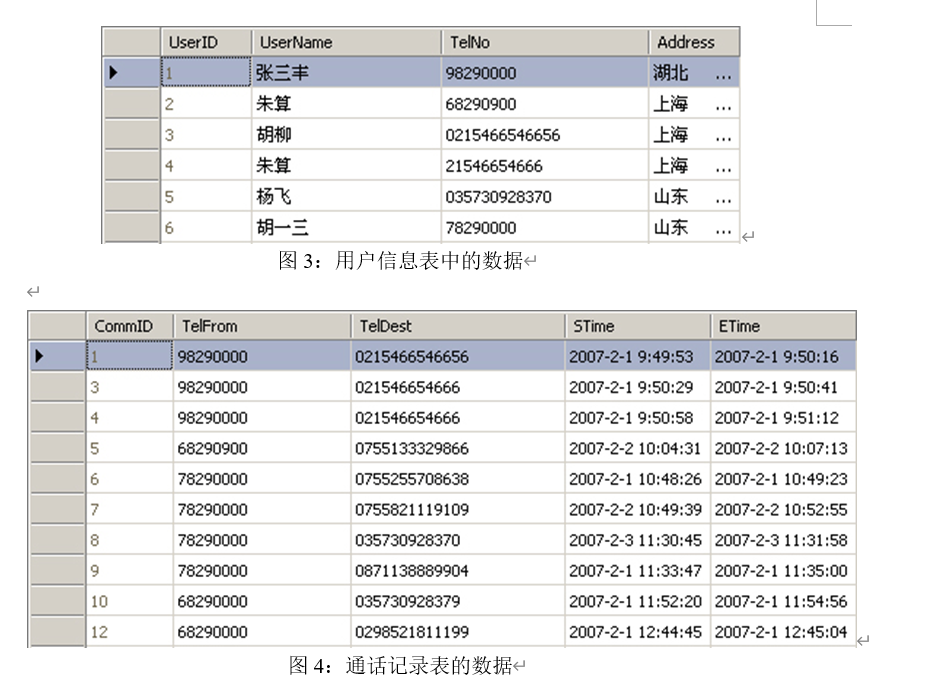Screen dimensions: 934x687
Task: Select TelDest 0871138889904
Action: pyautogui.click(x=458, y=571)
